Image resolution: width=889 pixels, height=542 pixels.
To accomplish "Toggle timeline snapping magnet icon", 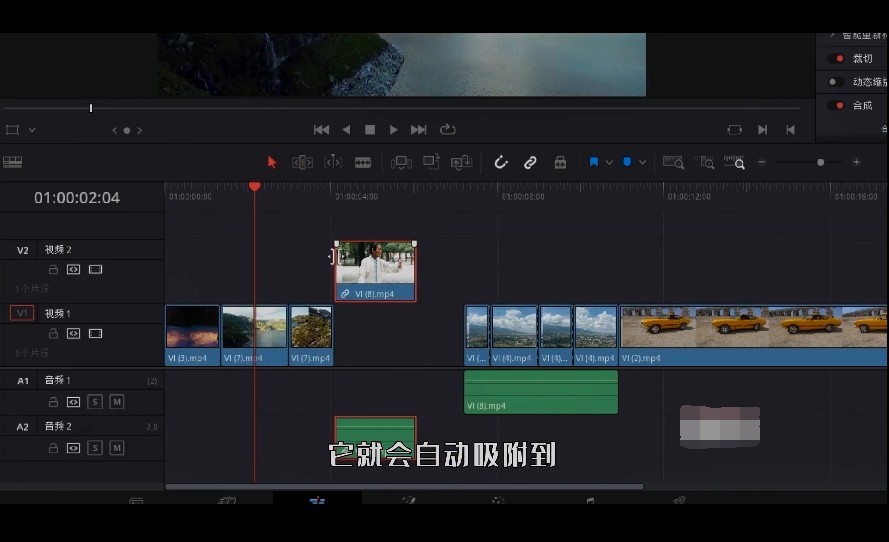I will point(501,163).
